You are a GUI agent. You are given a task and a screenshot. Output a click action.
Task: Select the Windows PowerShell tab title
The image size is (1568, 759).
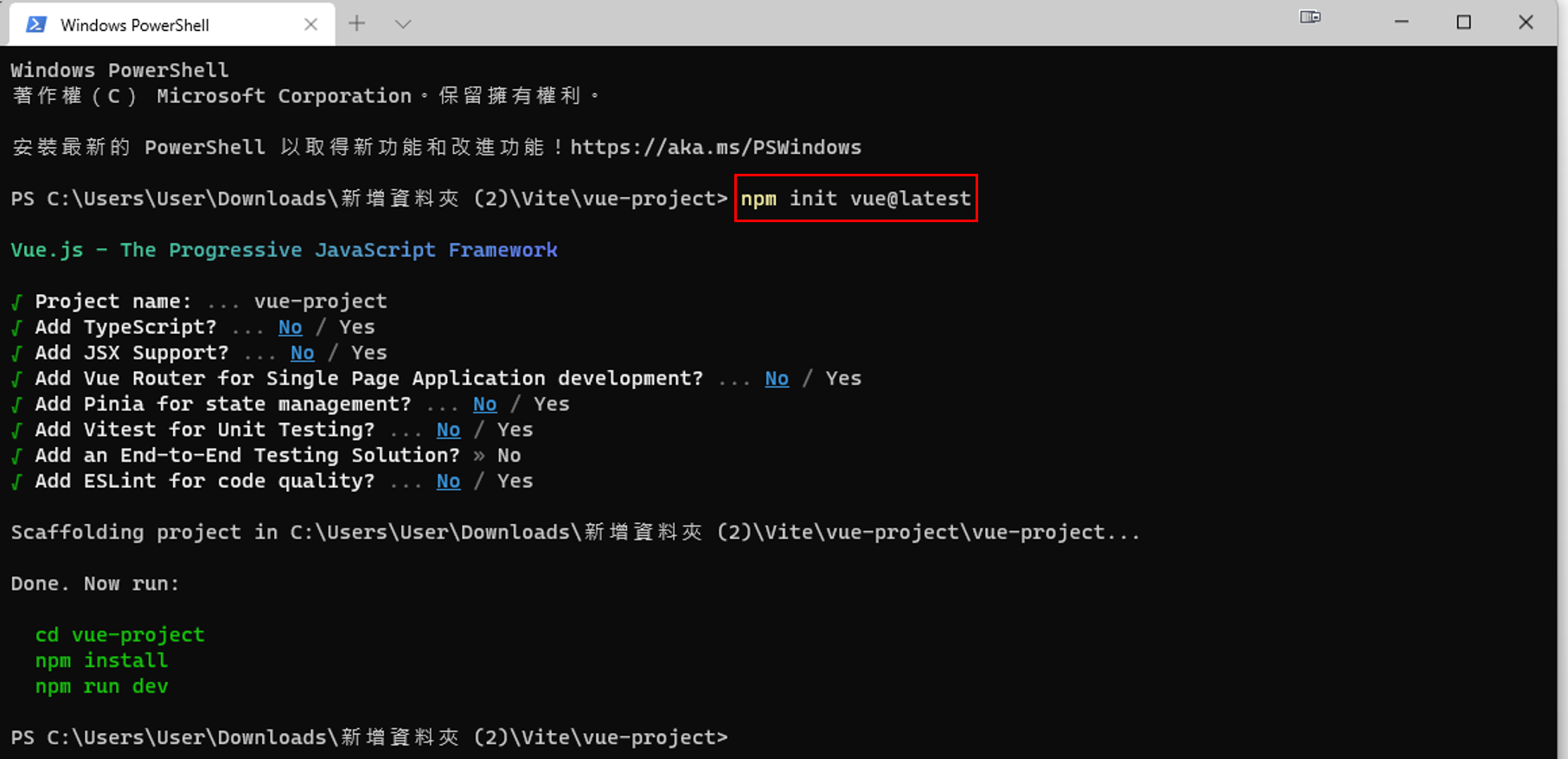[135, 25]
